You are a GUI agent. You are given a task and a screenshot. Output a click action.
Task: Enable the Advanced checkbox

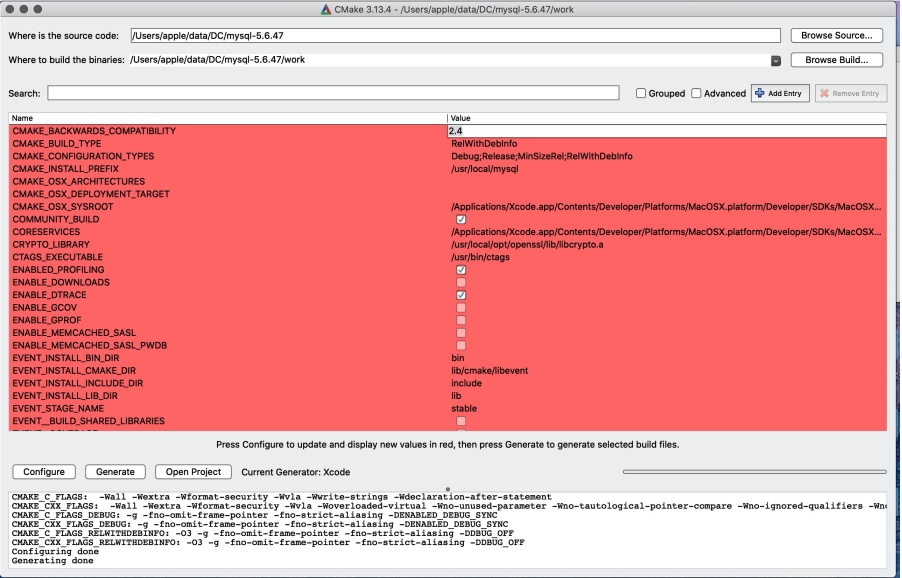[x=696, y=93]
